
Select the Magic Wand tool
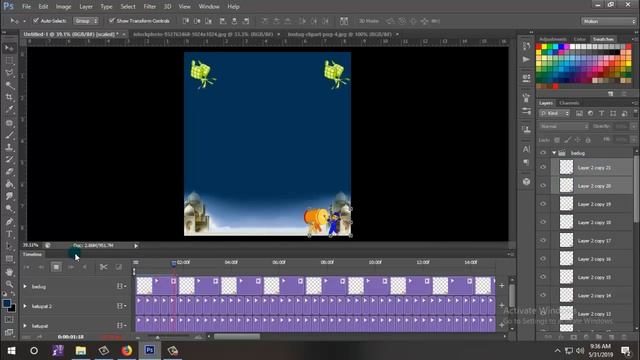pyautogui.click(x=9, y=85)
